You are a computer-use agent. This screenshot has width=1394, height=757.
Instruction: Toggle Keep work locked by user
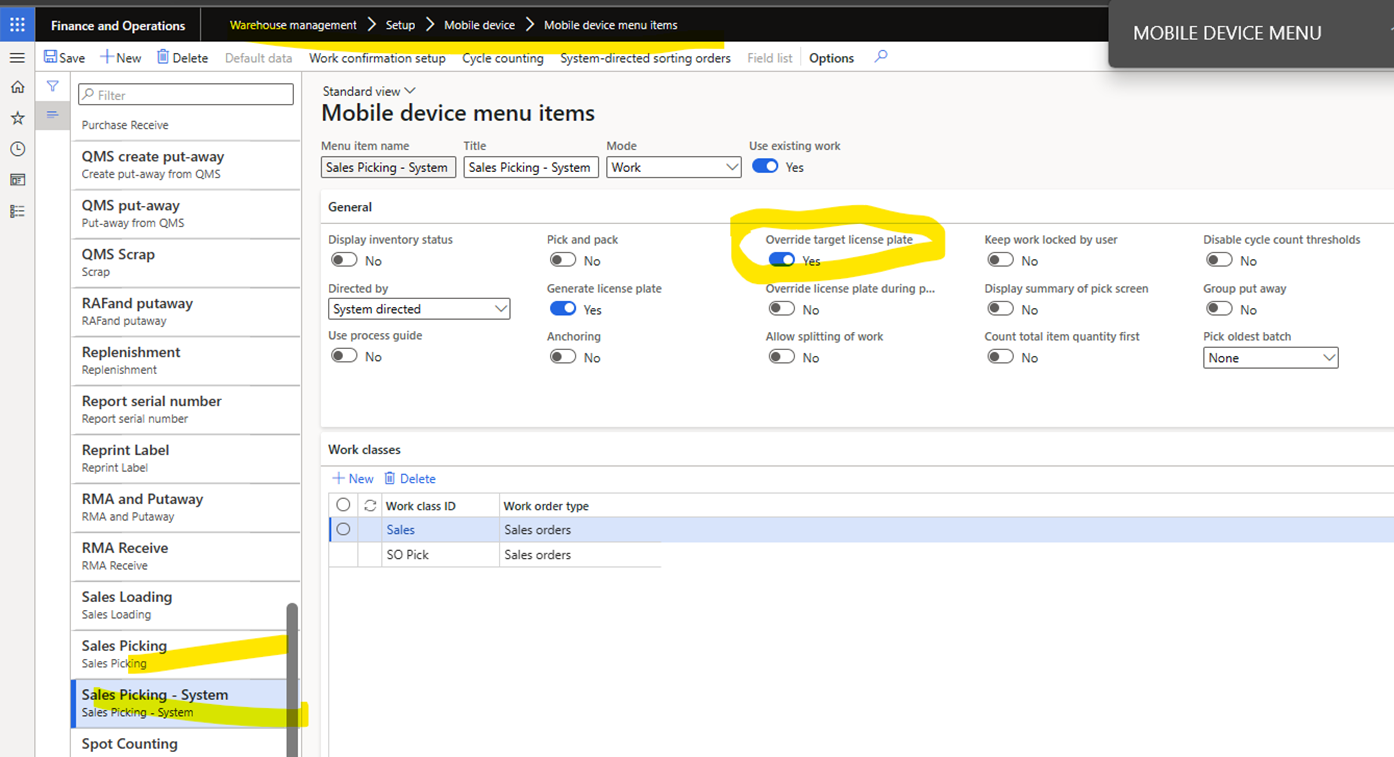click(x=1000, y=260)
